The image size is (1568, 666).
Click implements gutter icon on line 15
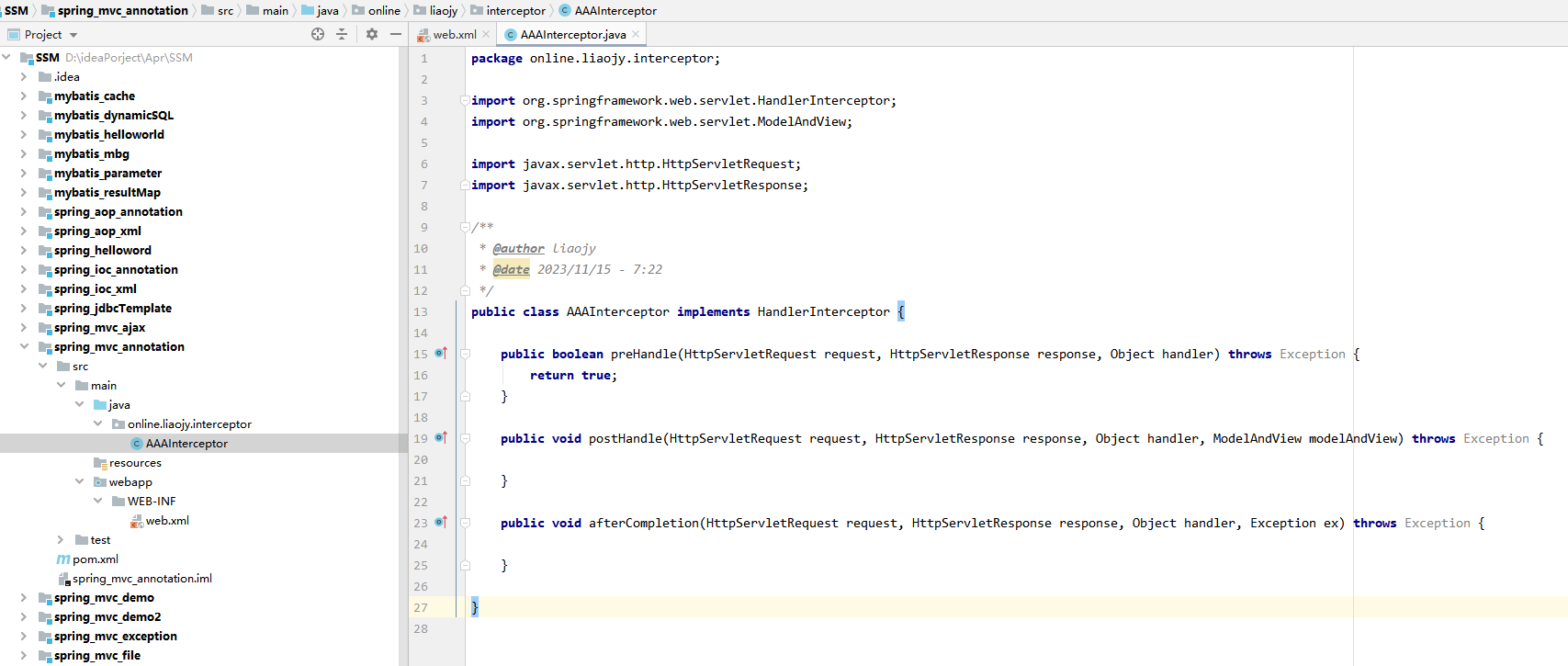[441, 354]
